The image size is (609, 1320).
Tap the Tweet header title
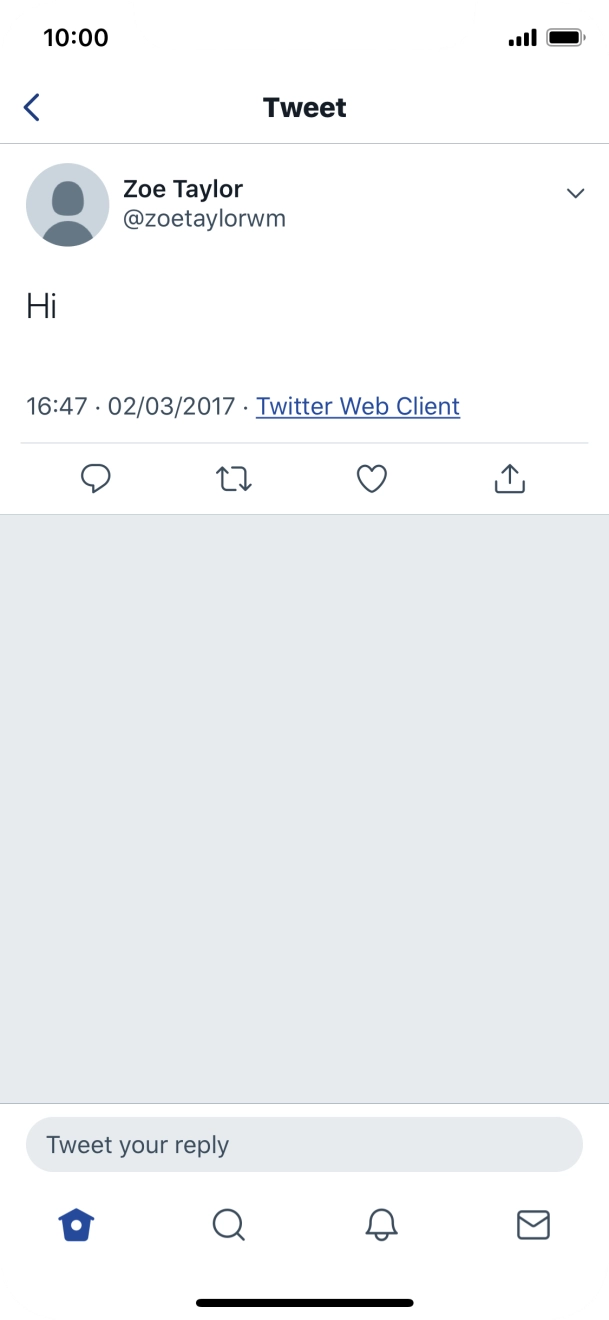[304, 107]
